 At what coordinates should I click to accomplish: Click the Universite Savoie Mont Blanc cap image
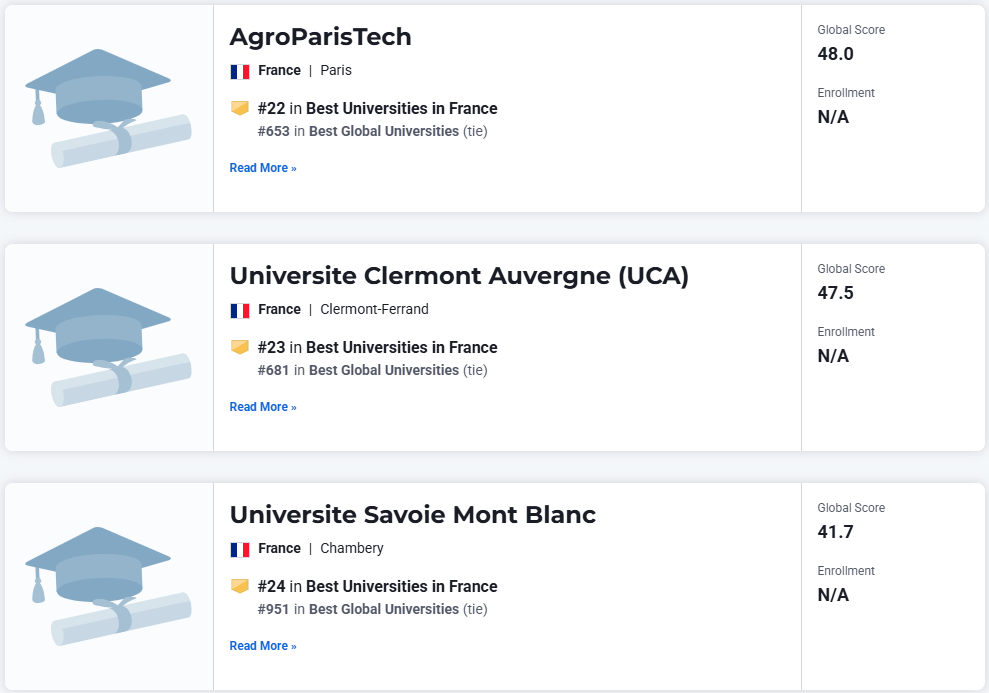[108, 586]
